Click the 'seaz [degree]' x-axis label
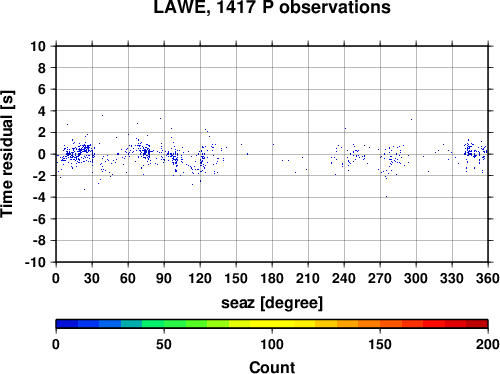Image resolution: width=500 pixels, height=374 pixels. [x=272, y=303]
